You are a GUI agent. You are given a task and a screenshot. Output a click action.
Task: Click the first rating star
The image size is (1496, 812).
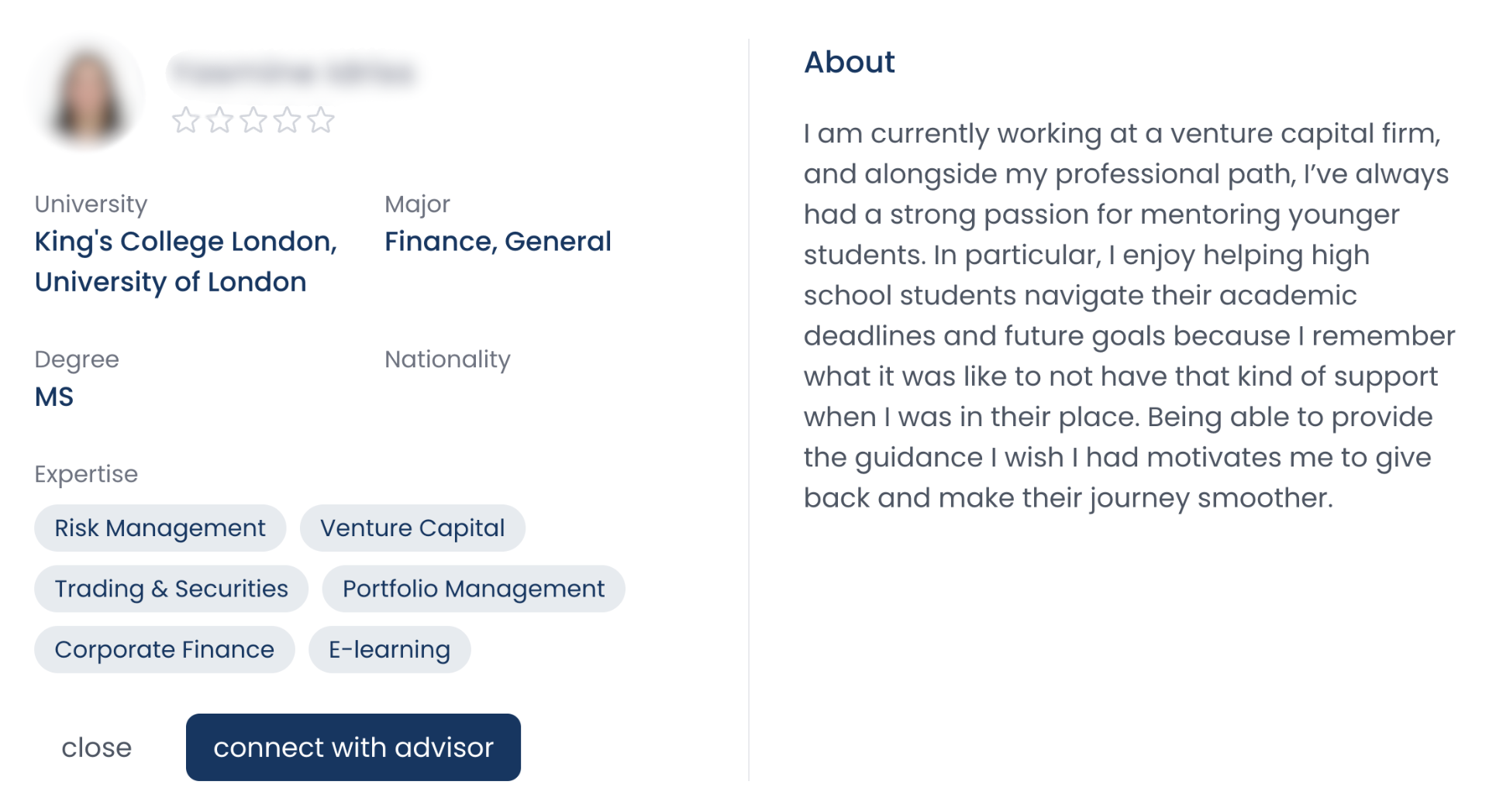[x=186, y=119]
